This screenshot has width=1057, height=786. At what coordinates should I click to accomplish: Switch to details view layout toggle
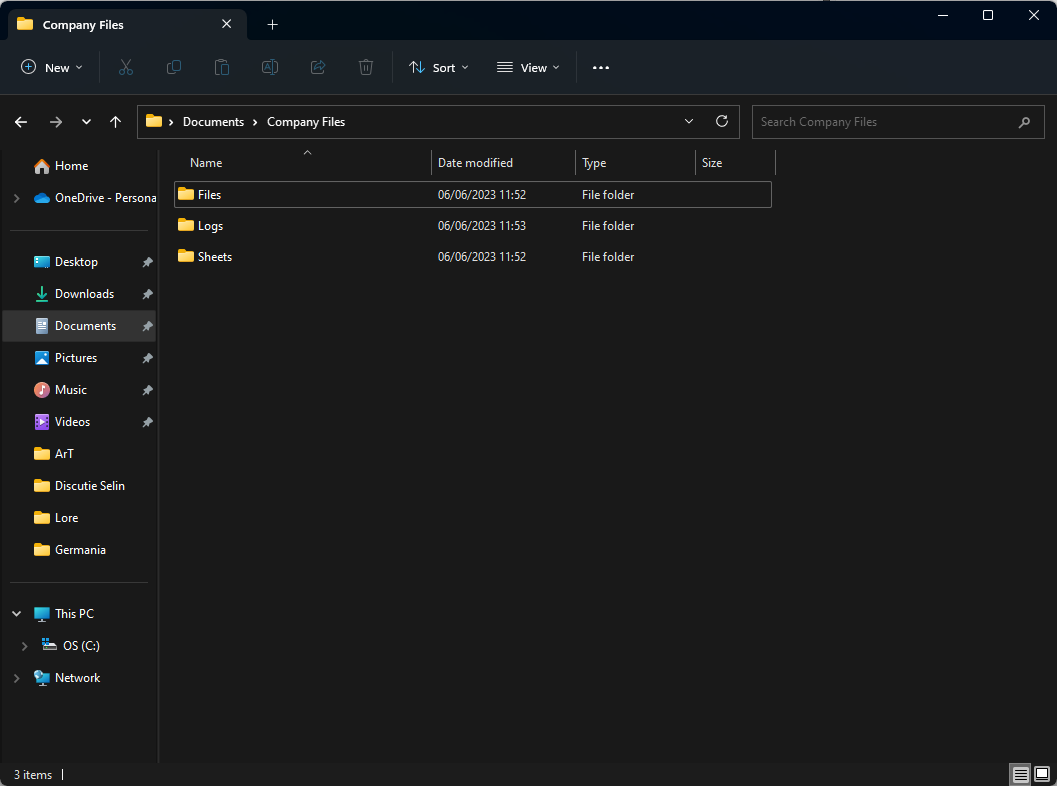1020,774
